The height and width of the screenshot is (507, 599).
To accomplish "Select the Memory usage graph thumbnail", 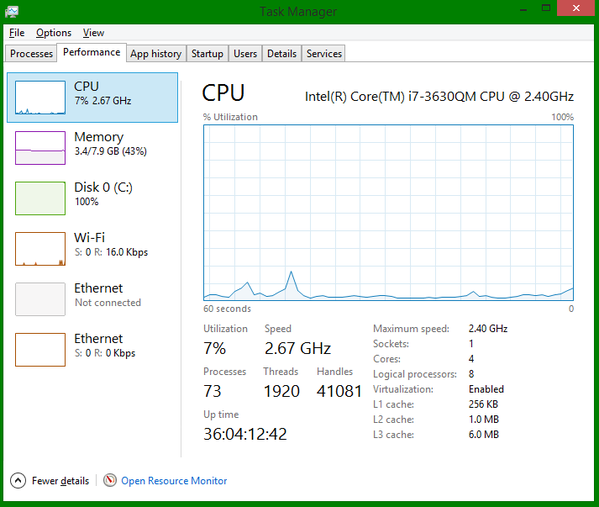I will (40, 148).
